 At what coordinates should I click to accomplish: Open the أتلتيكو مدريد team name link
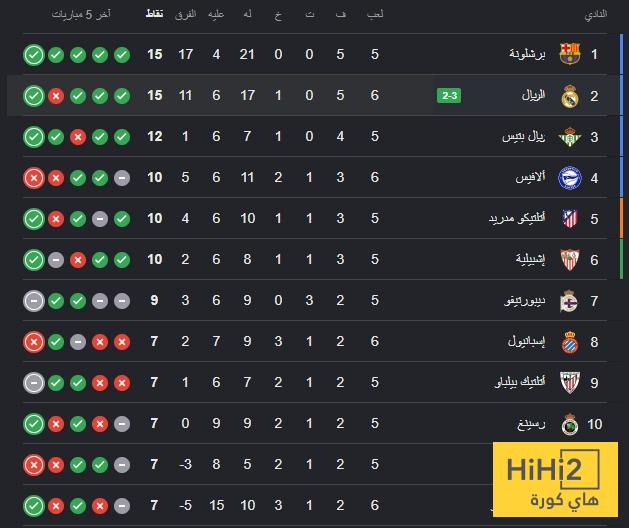[517, 218]
